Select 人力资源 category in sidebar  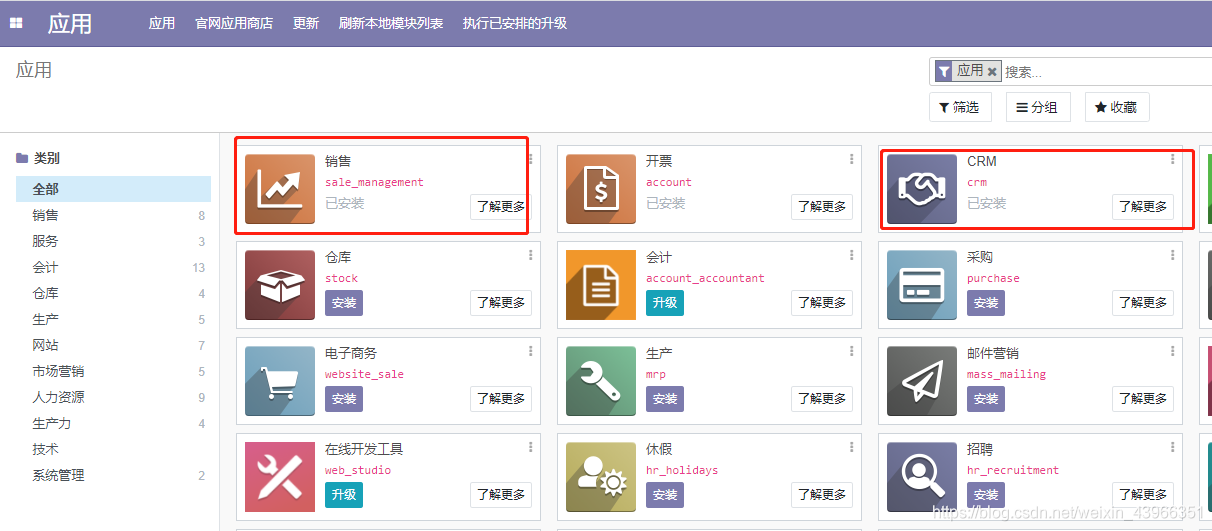tap(113, 397)
